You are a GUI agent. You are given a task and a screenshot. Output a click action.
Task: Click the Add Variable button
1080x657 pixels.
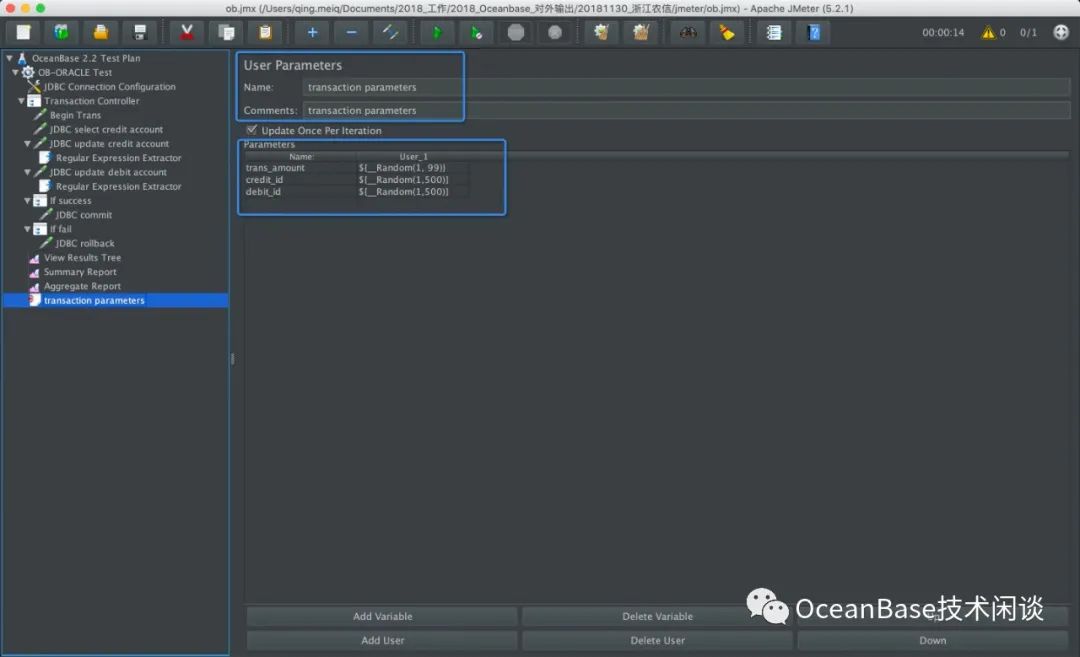(382, 616)
